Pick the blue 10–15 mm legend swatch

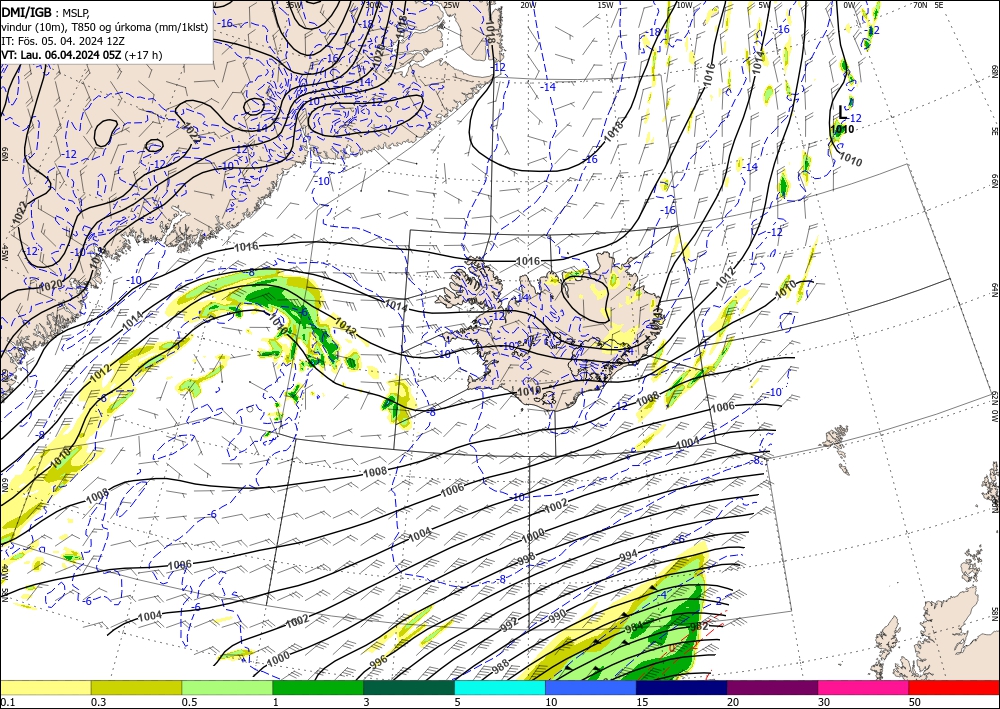tap(591, 687)
